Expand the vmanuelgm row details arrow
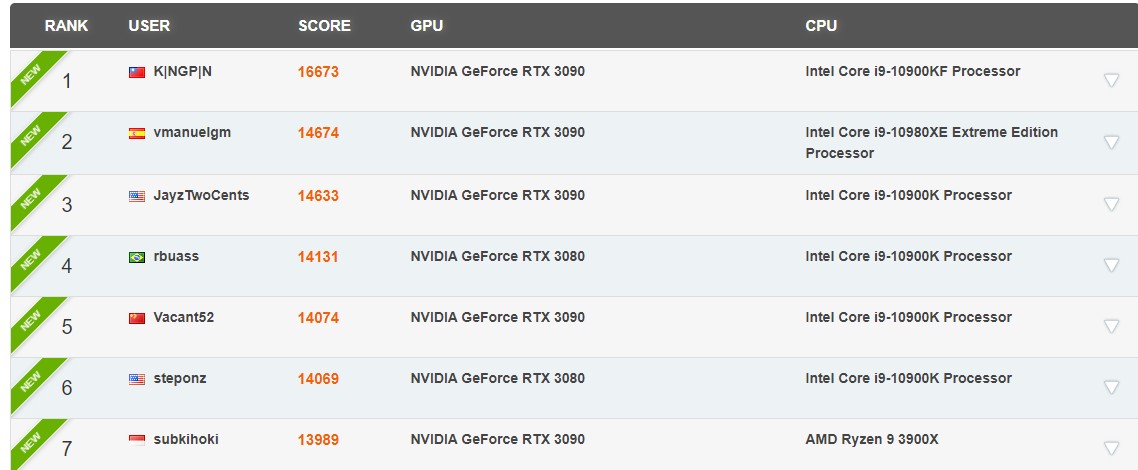 pos(1111,142)
